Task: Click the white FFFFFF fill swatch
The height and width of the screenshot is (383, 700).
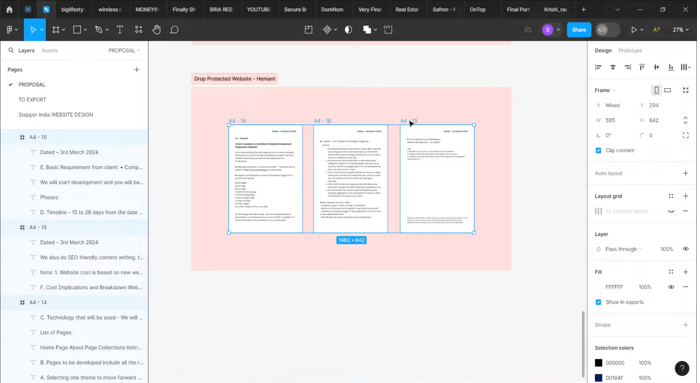Action: (599, 287)
